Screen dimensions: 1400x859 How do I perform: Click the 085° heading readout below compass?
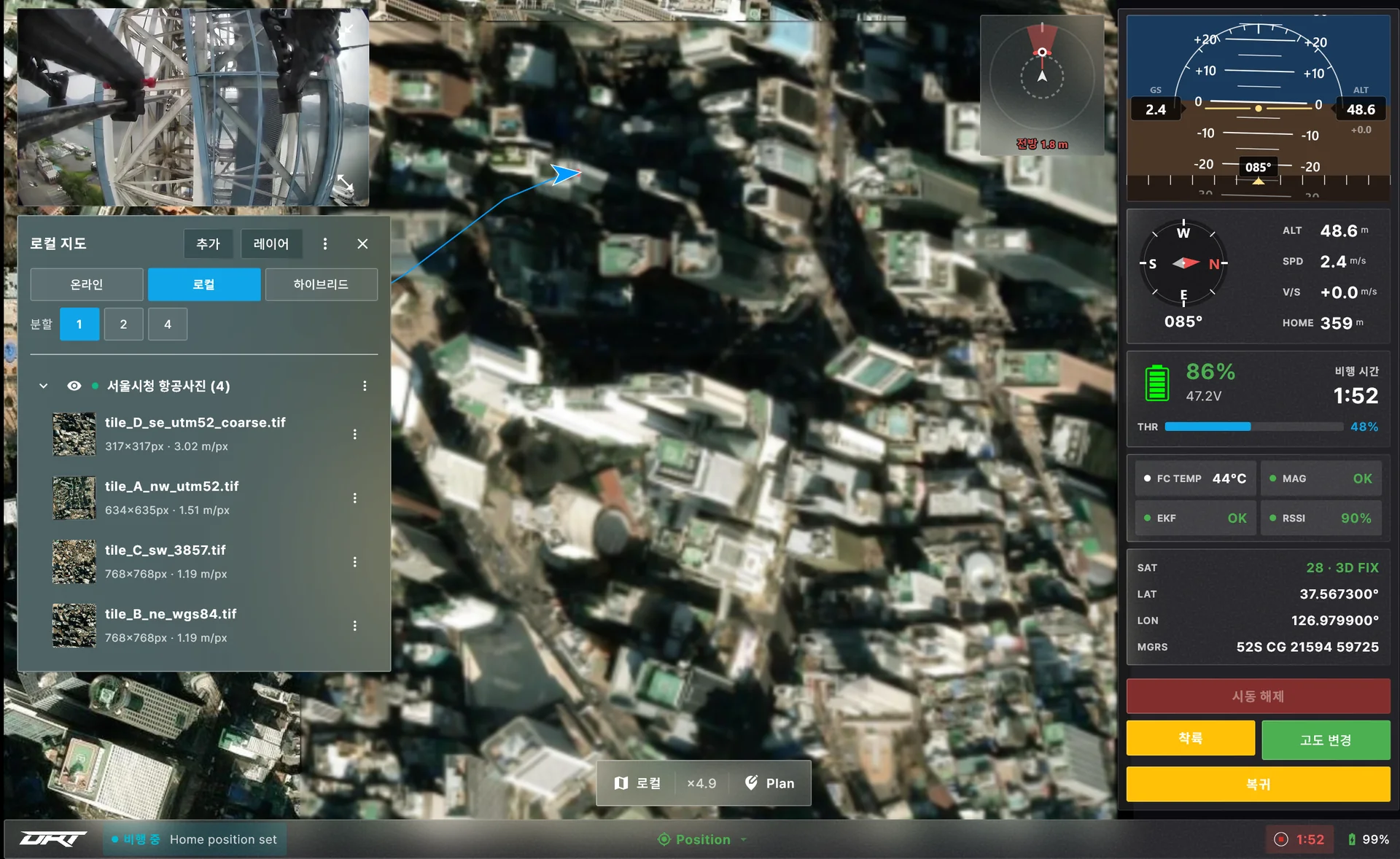tap(1183, 322)
